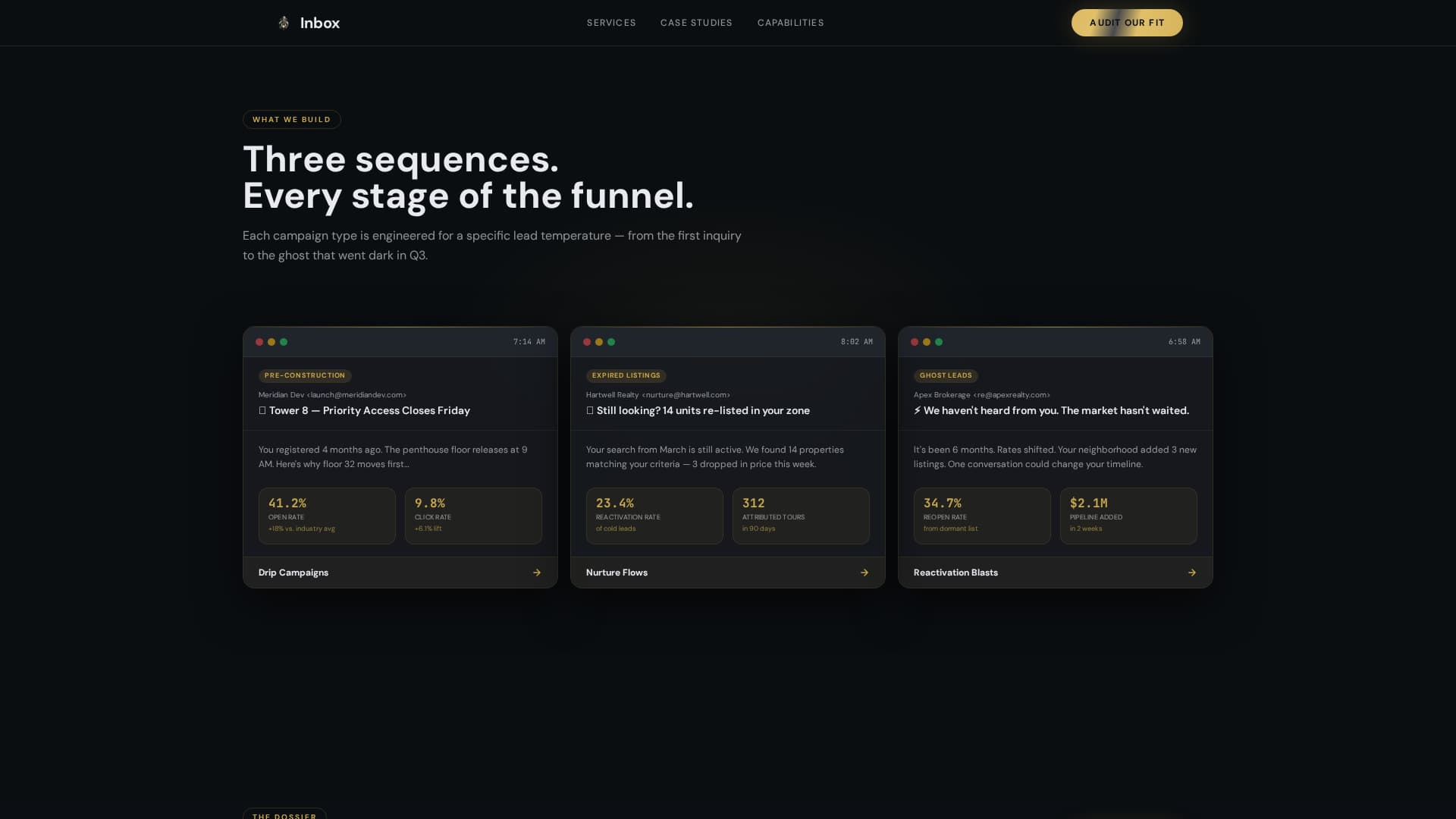Select the 41.2% open rate stat box

pyautogui.click(x=327, y=516)
